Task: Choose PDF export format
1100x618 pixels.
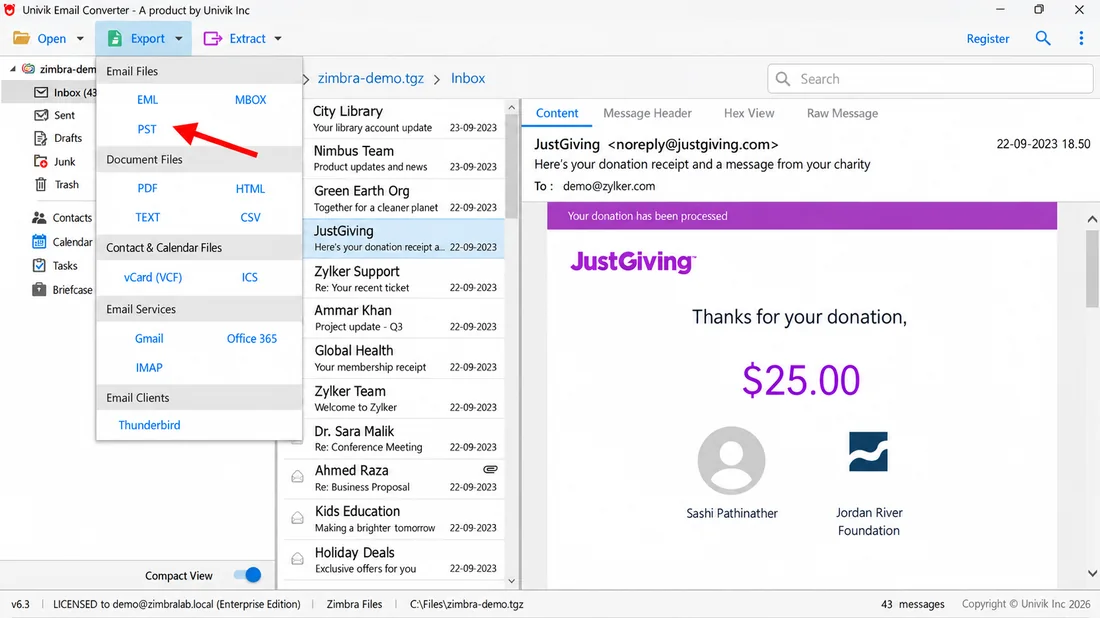Action: coord(147,188)
